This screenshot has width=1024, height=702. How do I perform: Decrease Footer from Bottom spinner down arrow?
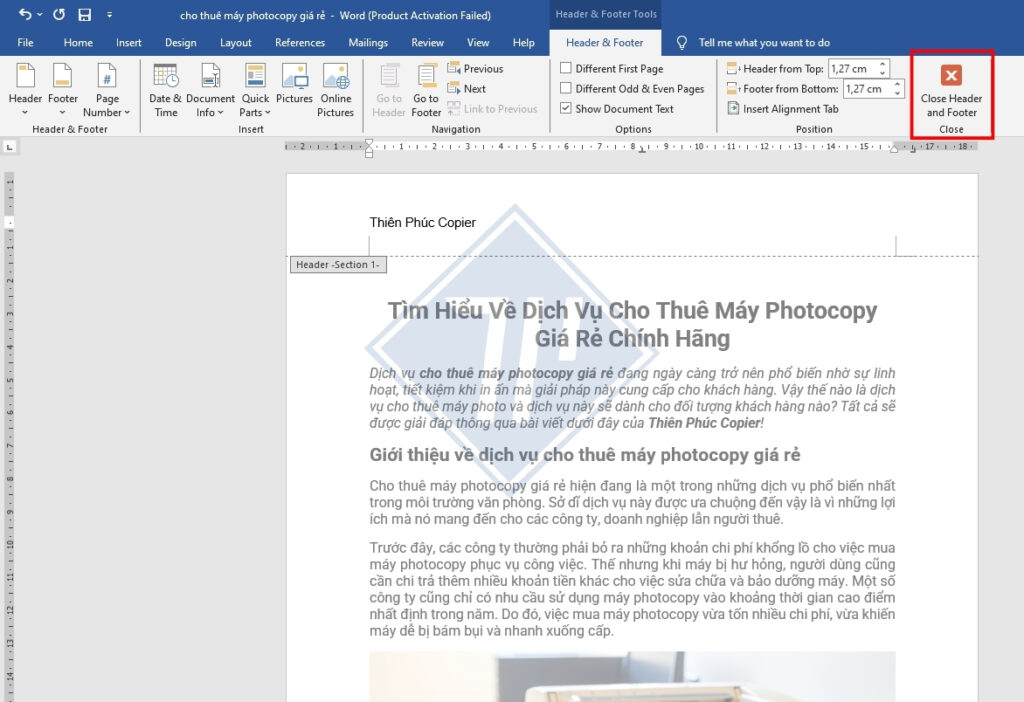coord(898,93)
